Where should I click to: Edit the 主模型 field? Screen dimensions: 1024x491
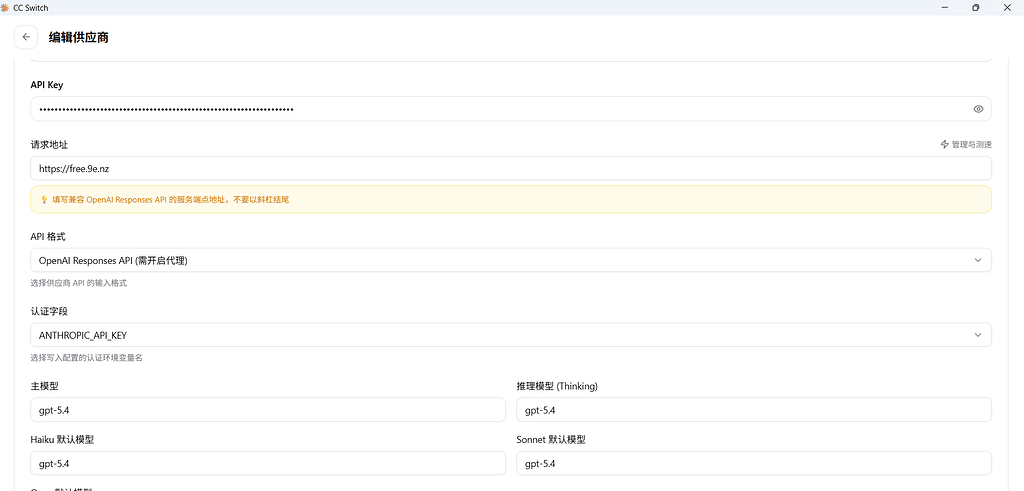pyautogui.click(x=268, y=410)
